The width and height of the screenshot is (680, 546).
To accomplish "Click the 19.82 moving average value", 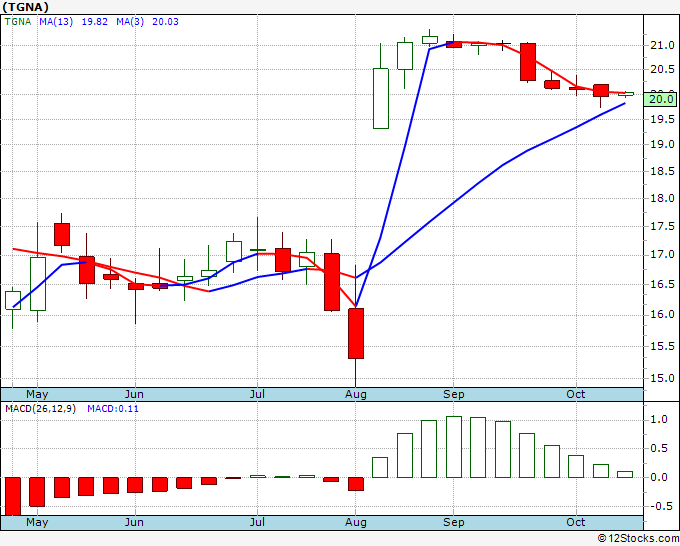I will (95, 22).
